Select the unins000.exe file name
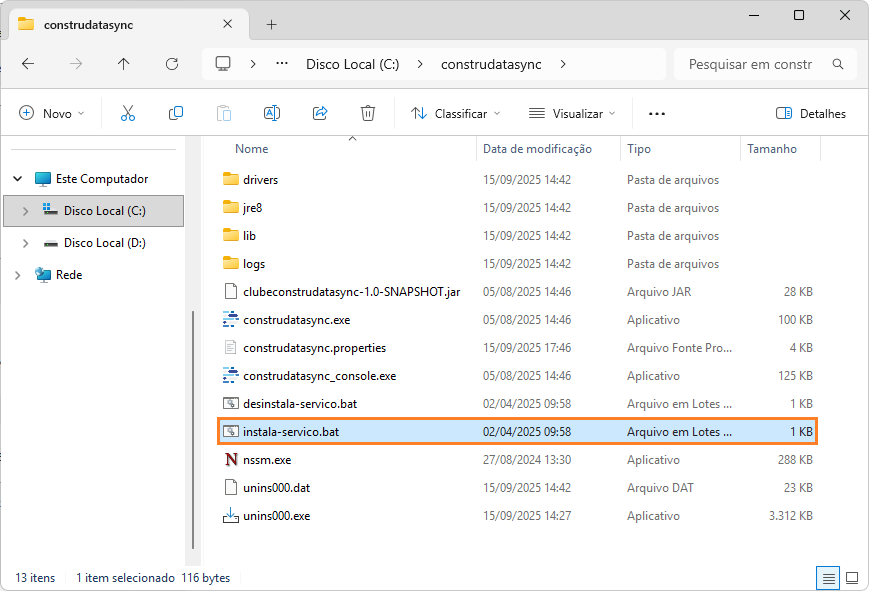The width and height of the screenshot is (869, 591). click(x=276, y=516)
